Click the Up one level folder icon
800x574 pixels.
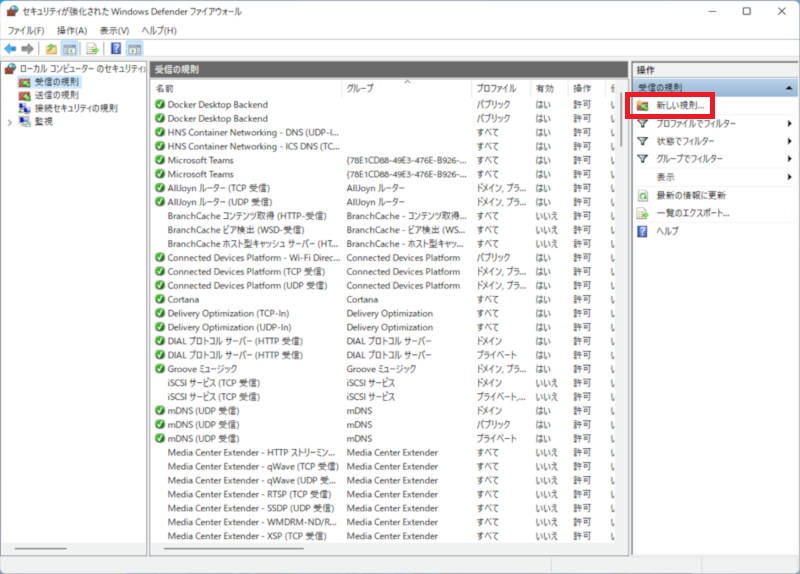tap(52, 49)
